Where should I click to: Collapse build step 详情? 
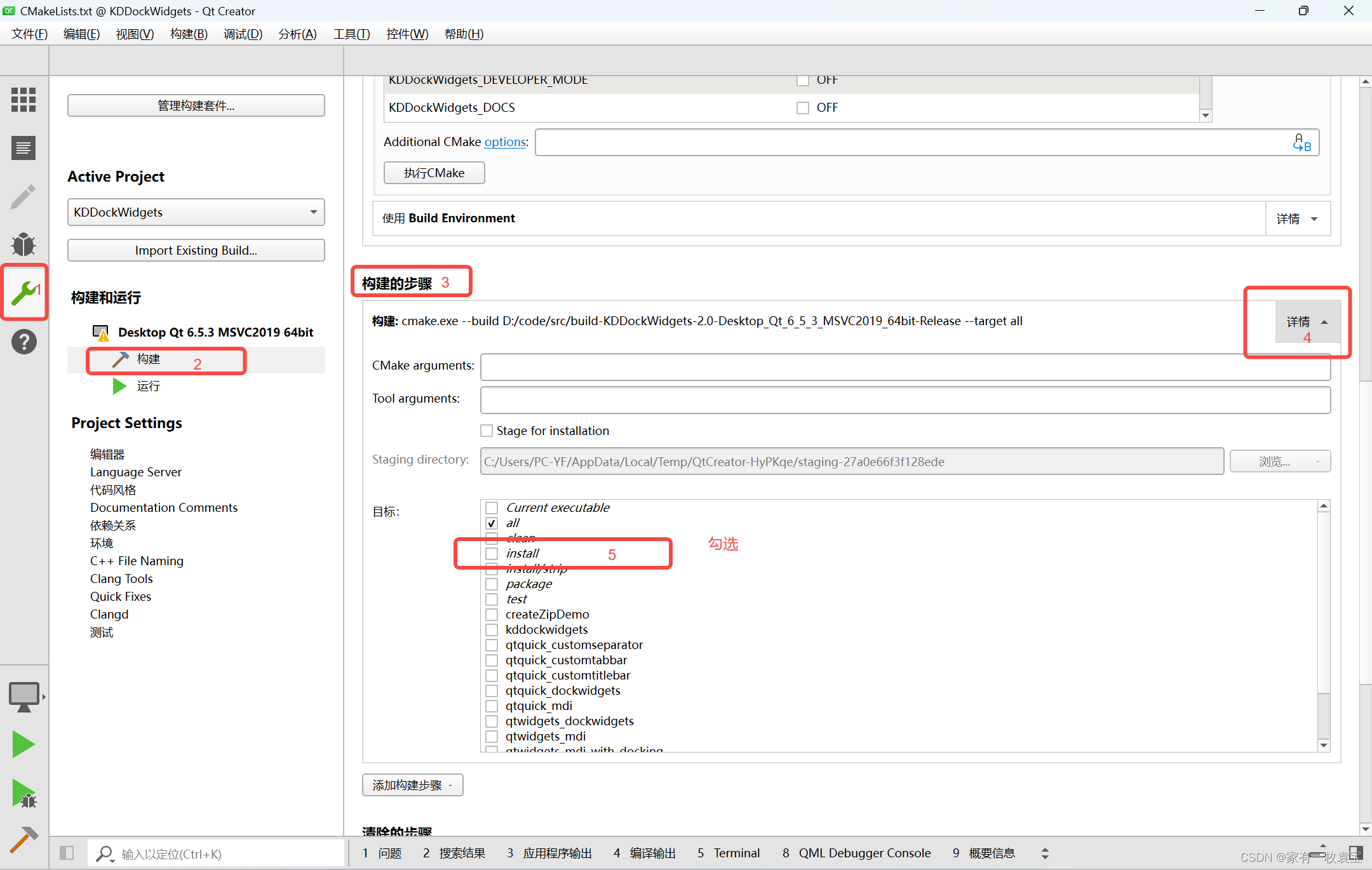click(x=1307, y=322)
